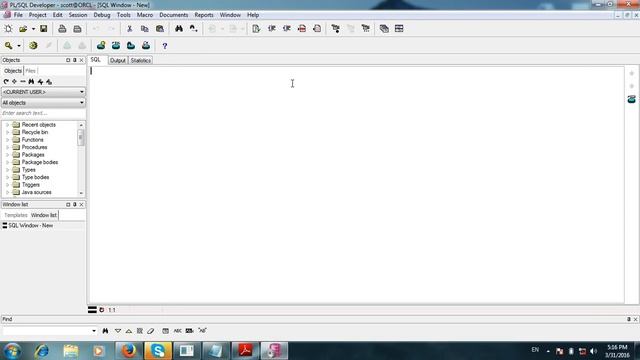Open the dropdown arrow beside Open icon
Image resolution: width=640 pixels, height=360 pixels.
pyautogui.click(x=33, y=29)
